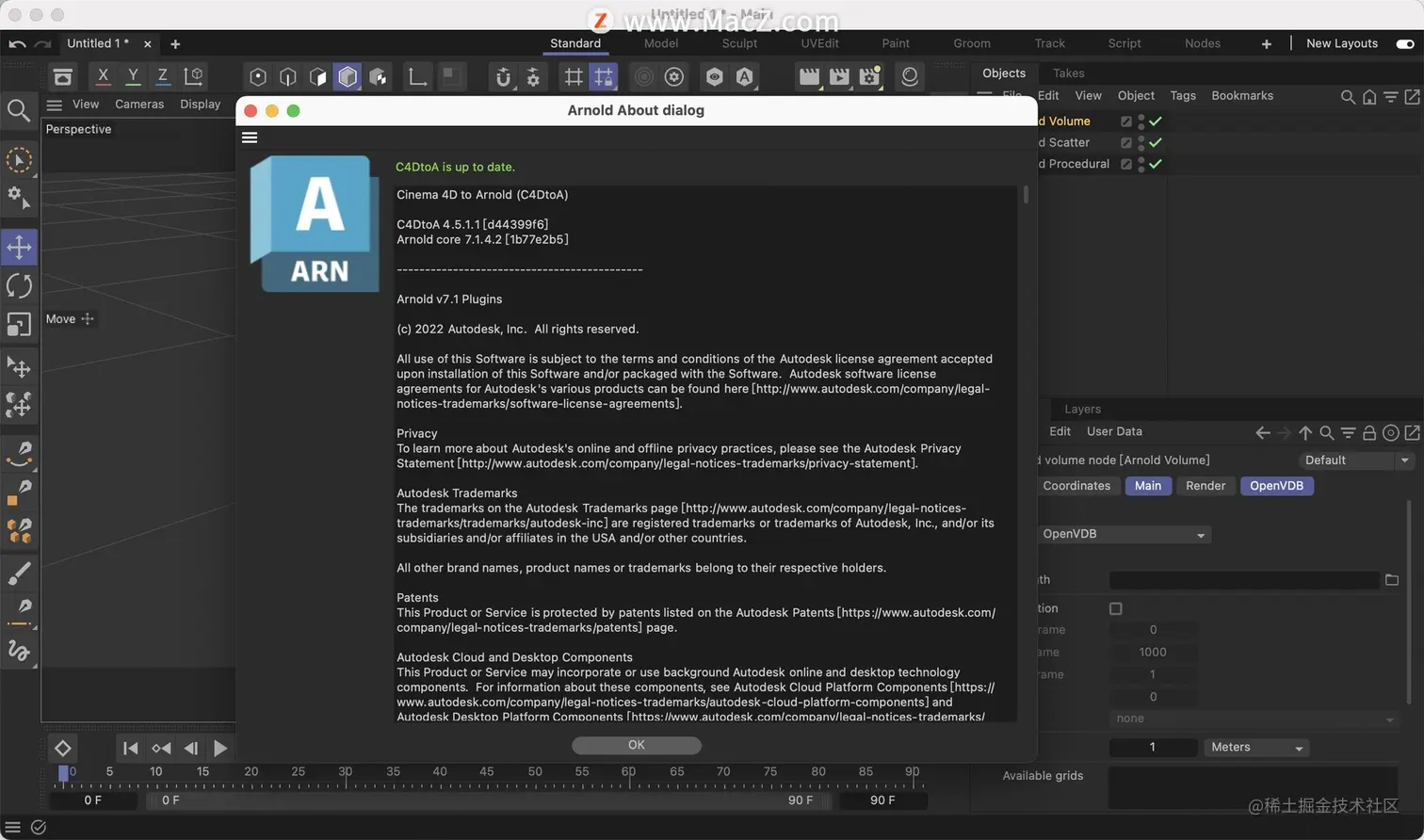Viewport: 1424px width, 840px height.
Task: Select the Scale tool in left sidebar
Action: [x=19, y=324]
